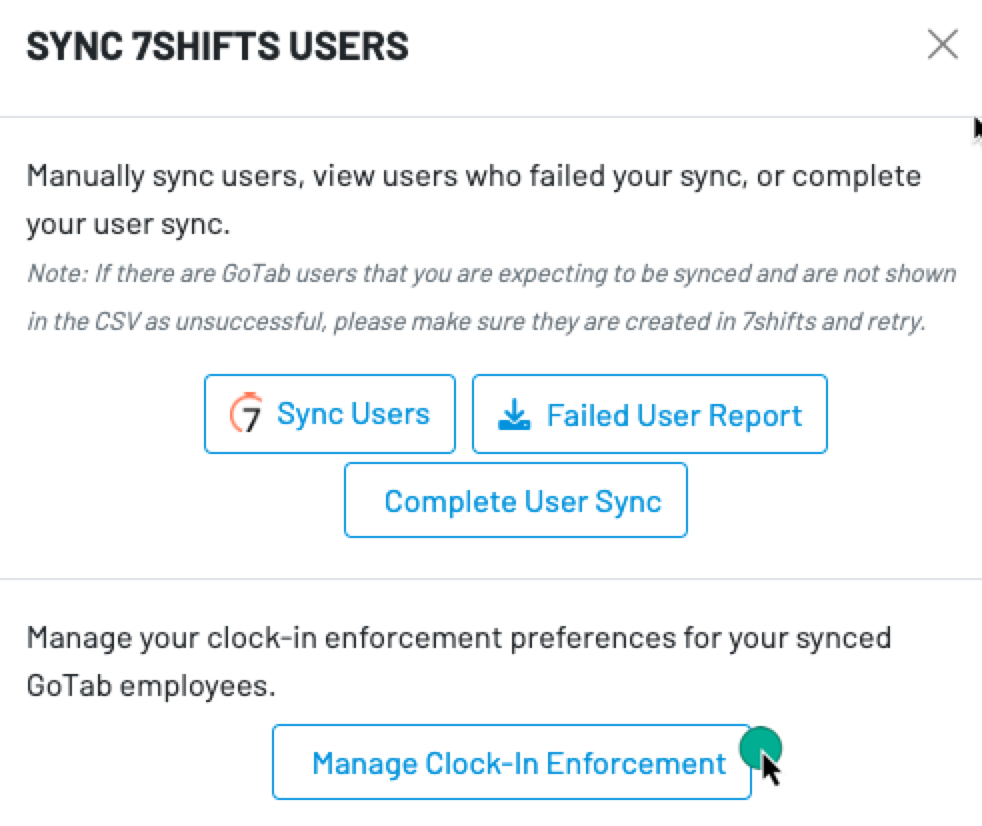Screen dimensions: 982x826
Task: Click the download icon on Failed User Report
Action: click(x=515, y=413)
